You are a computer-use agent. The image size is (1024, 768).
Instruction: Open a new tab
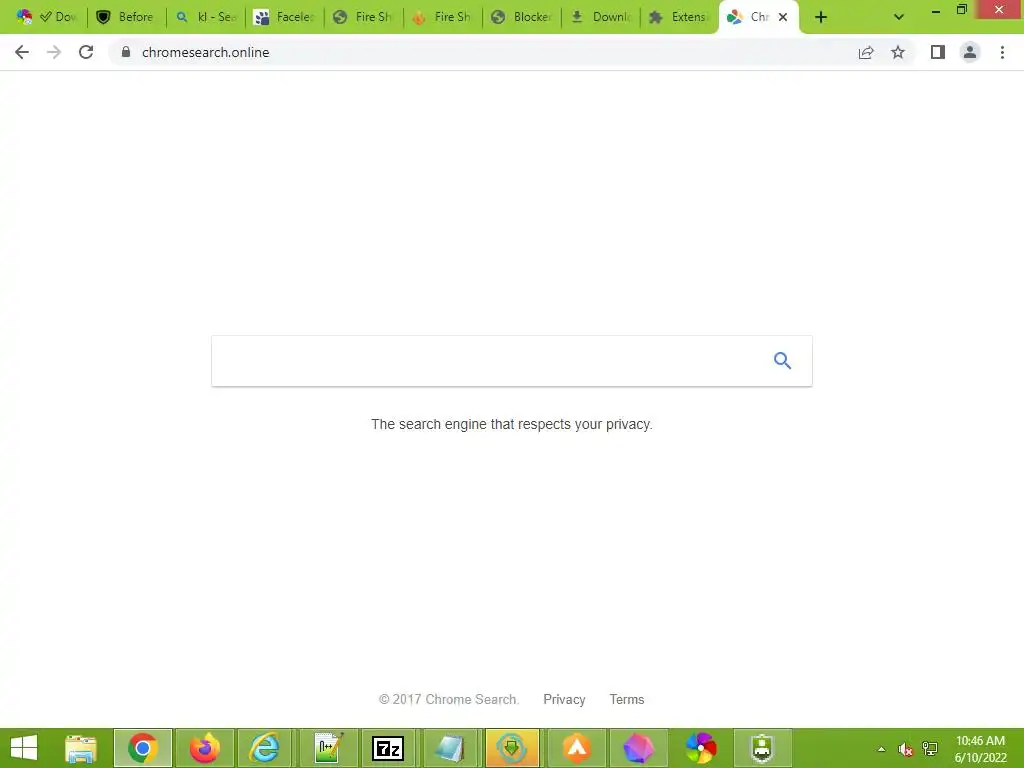point(821,18)
